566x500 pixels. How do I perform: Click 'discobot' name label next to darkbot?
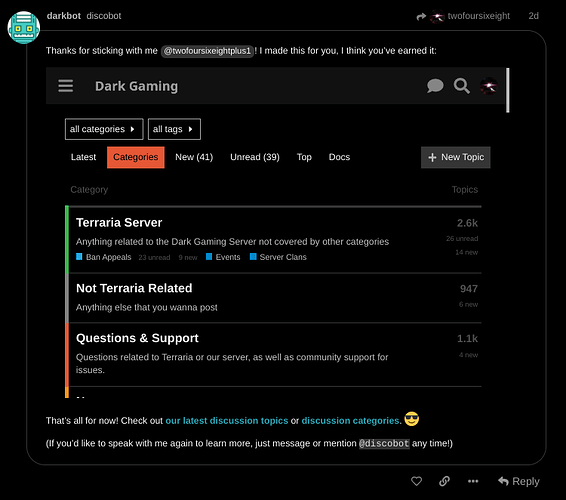click(104, 16)
